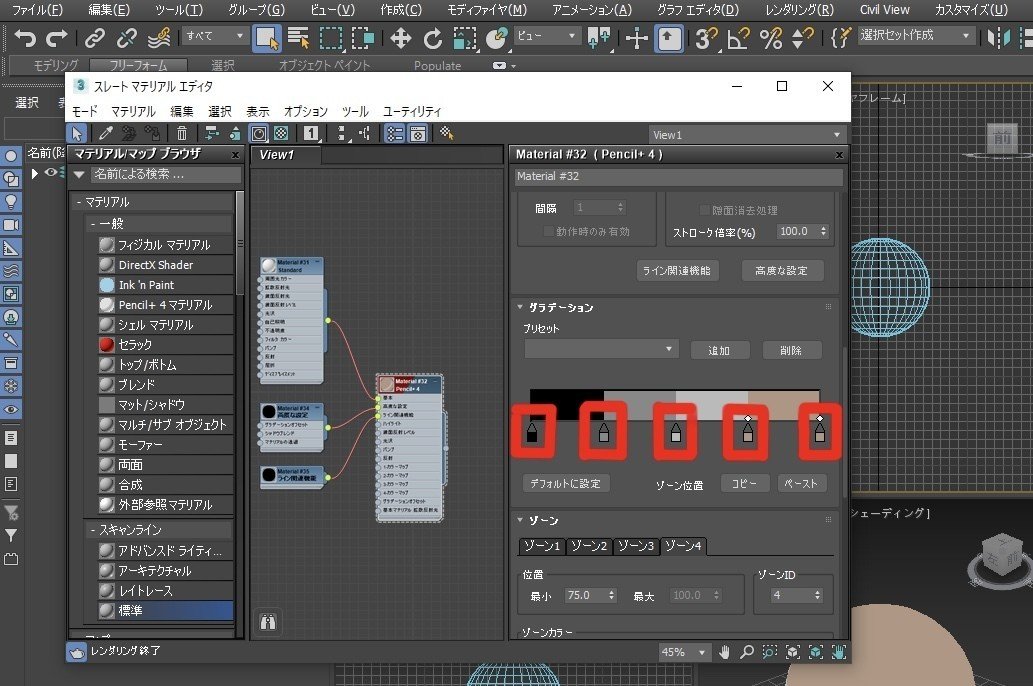Choose the Select and Rotate tool
Screen dimensions: 1033x686
[433, 39]
